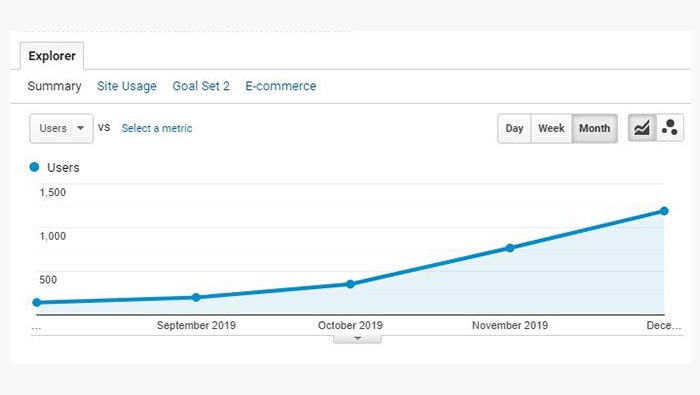Switch to the line chart view icon

(x=642, y=128)
